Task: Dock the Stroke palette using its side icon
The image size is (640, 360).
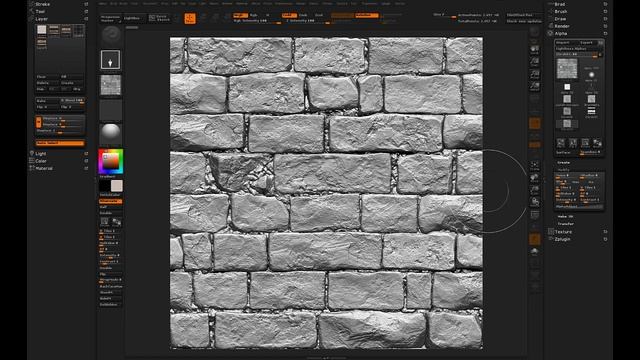Action: [86, 4]
